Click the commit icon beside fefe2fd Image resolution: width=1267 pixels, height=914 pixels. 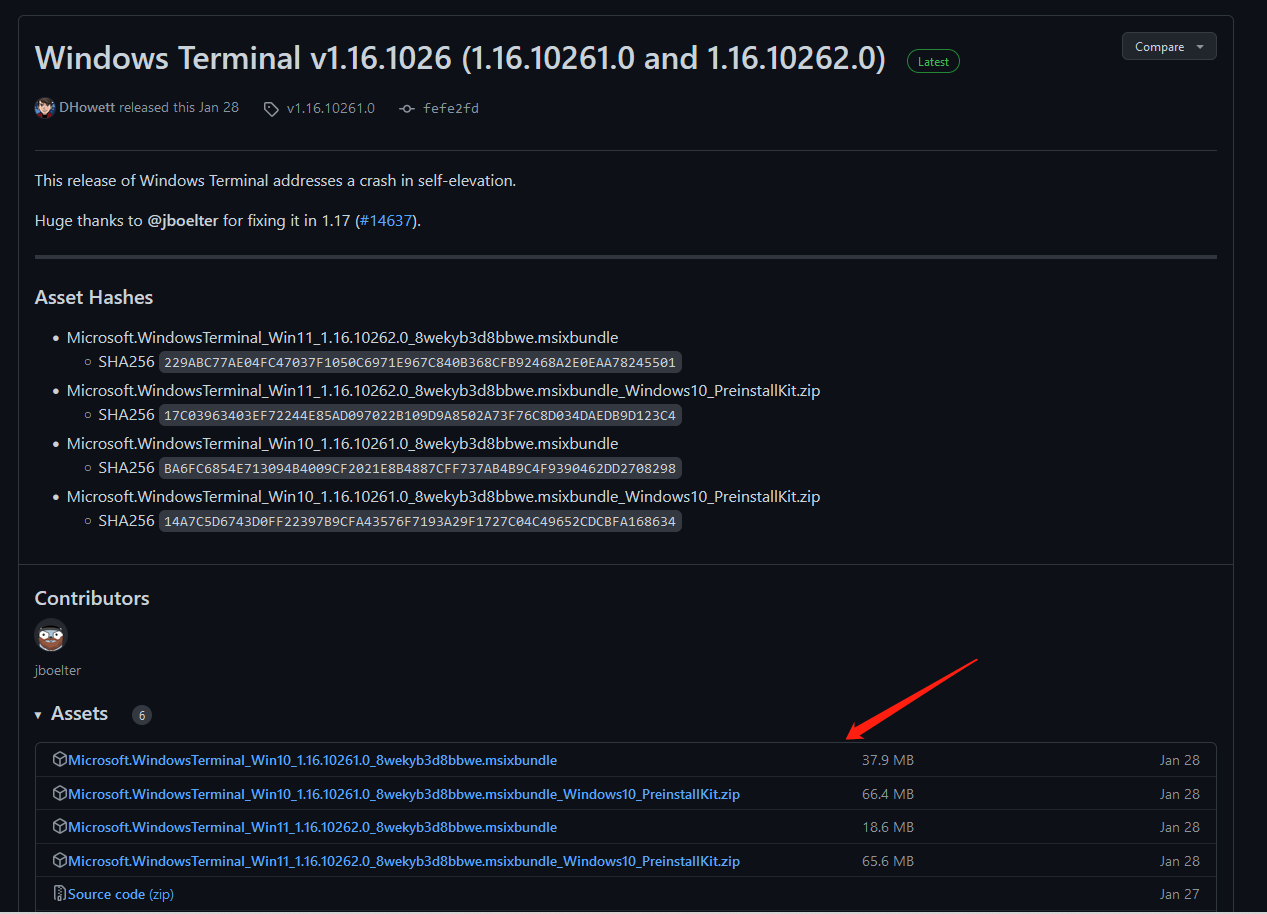[x=407, y=108]
